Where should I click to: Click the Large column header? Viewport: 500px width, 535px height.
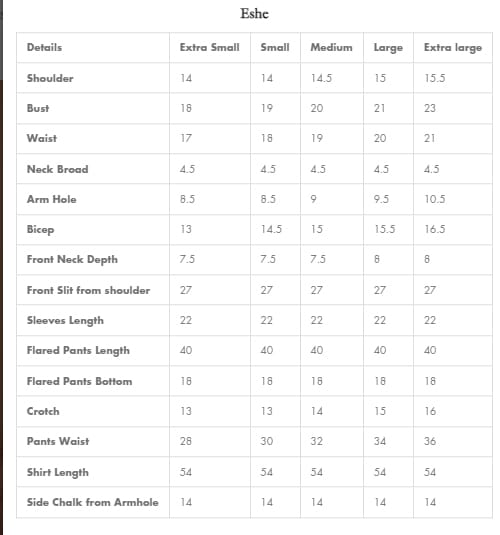coord(388,48)
